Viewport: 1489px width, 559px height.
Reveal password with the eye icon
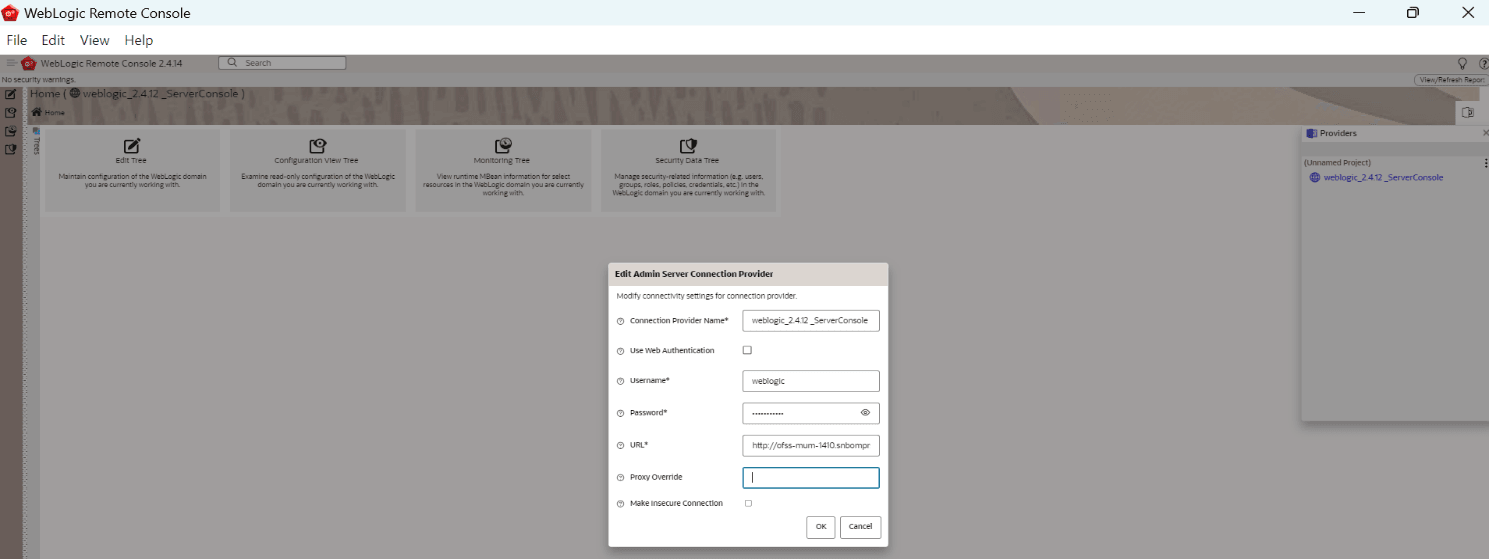click(865, 412)
